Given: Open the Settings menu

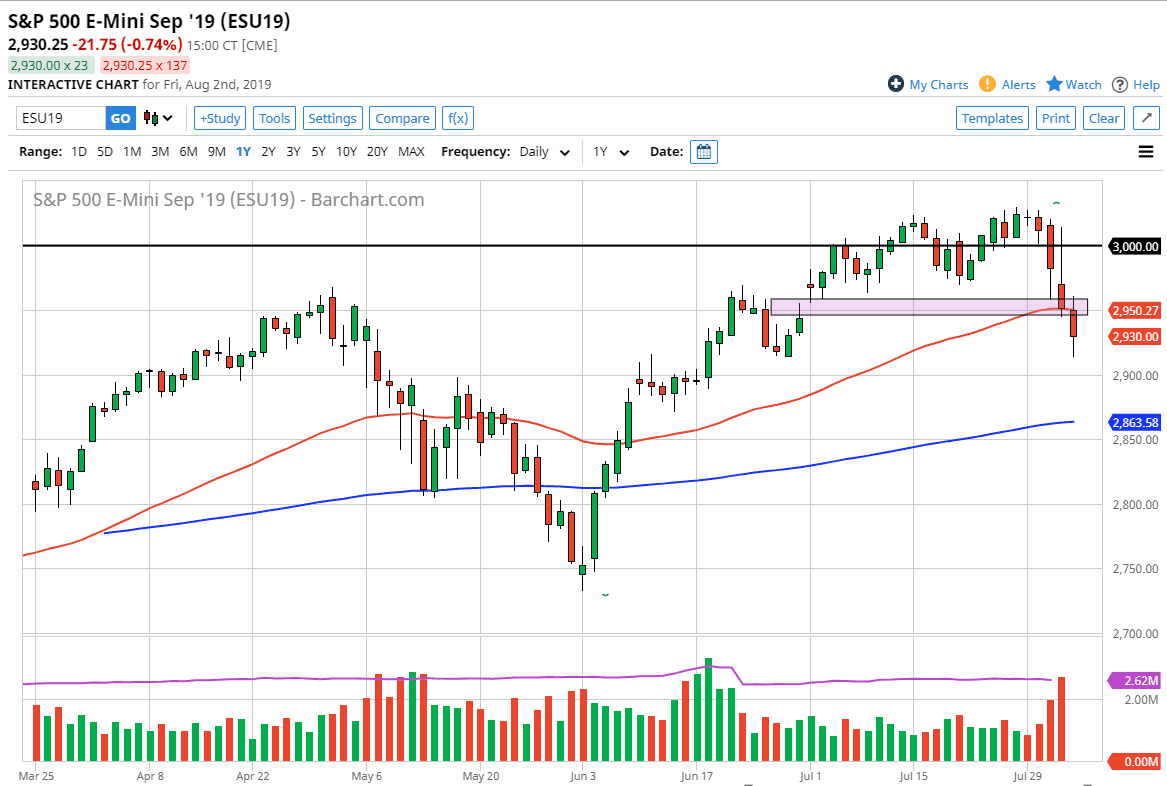Looking at the screenshot, I should coord(333,117).
